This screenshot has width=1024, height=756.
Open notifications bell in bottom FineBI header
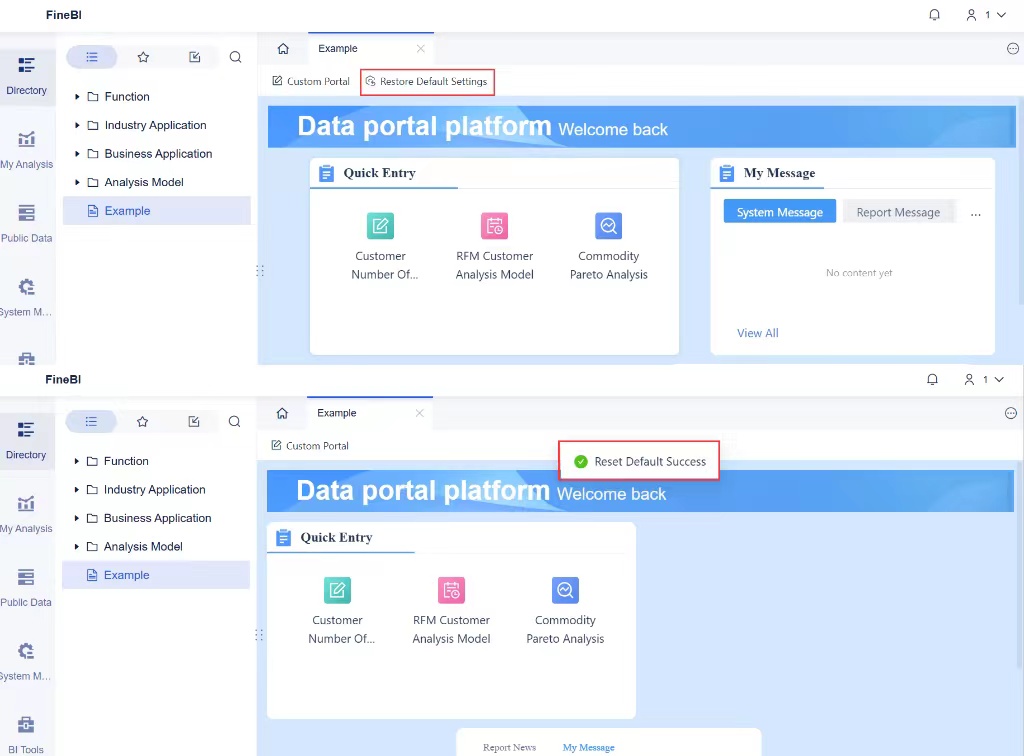[x=933, y=379]
